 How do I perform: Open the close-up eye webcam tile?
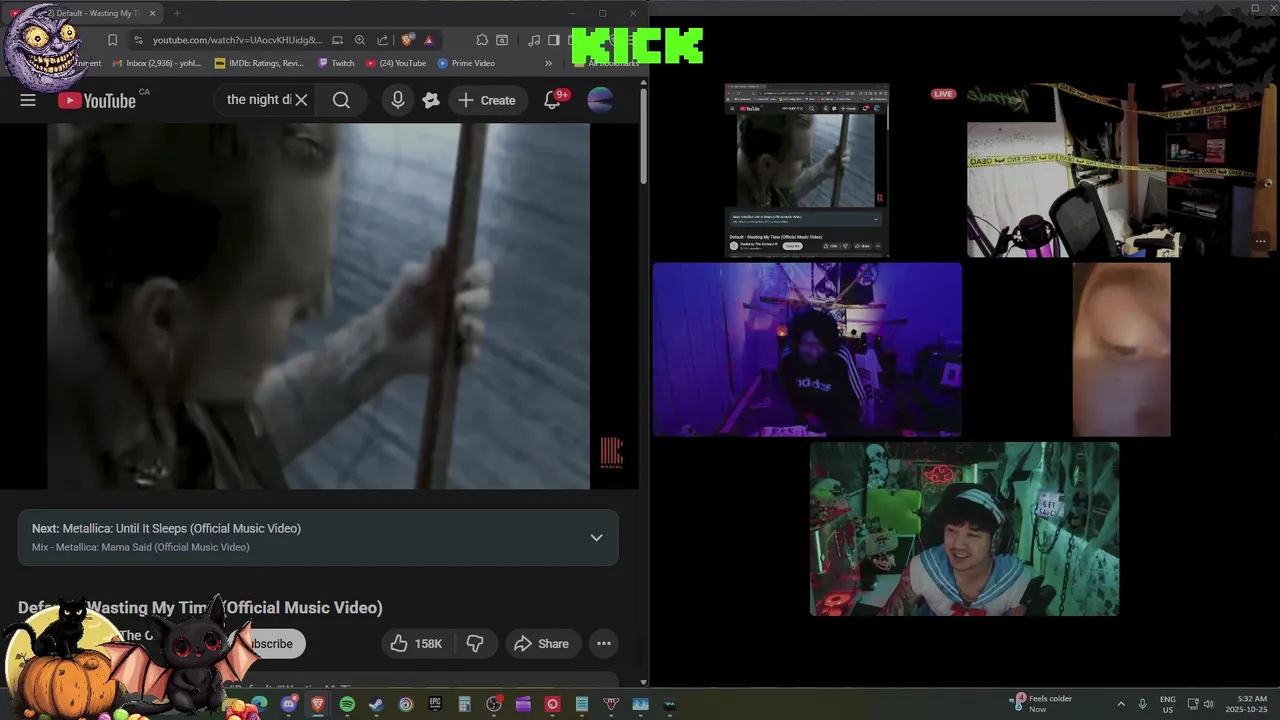[1121, 350]
